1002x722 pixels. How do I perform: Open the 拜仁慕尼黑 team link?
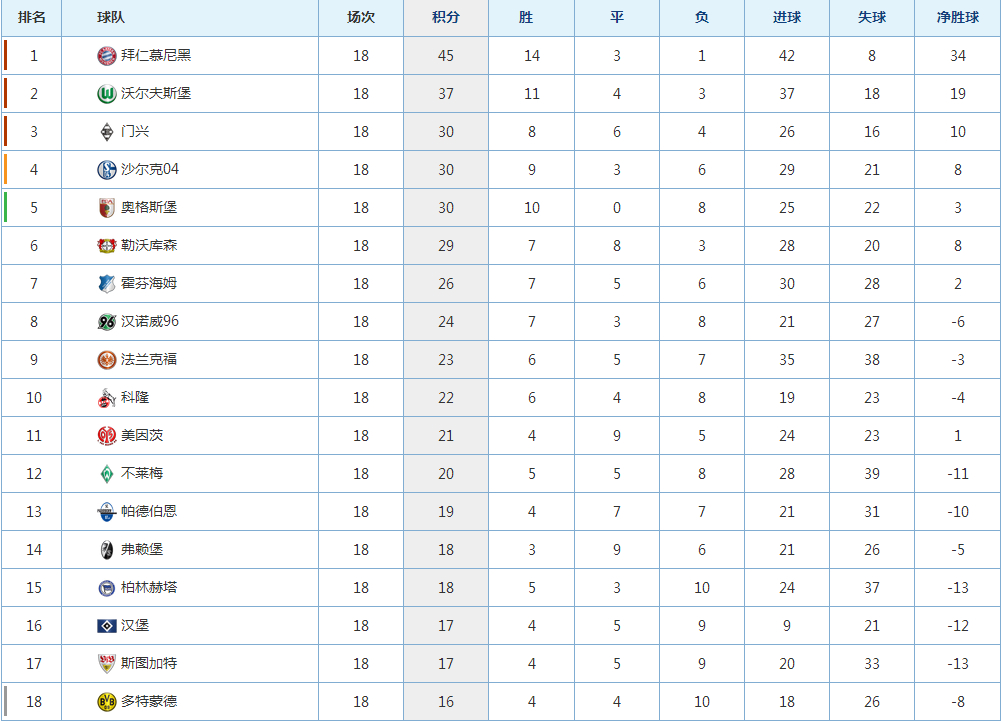tap(156, 56)
